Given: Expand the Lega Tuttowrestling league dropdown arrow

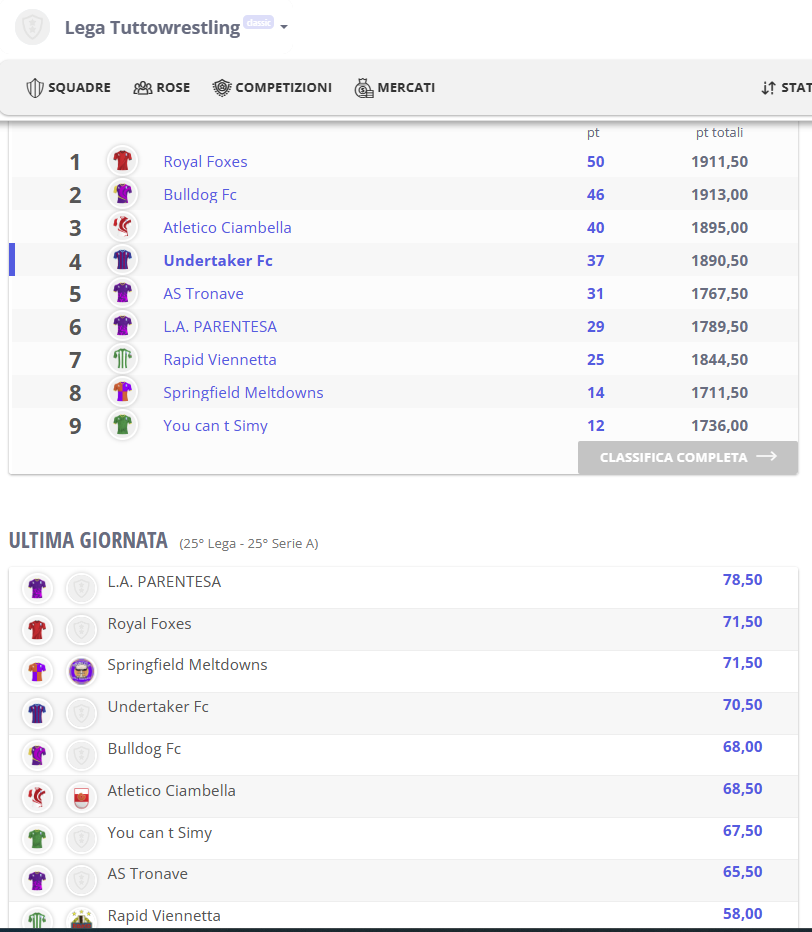Looking at the screenshot, I should pyautogui.click(x=284, y=27).
